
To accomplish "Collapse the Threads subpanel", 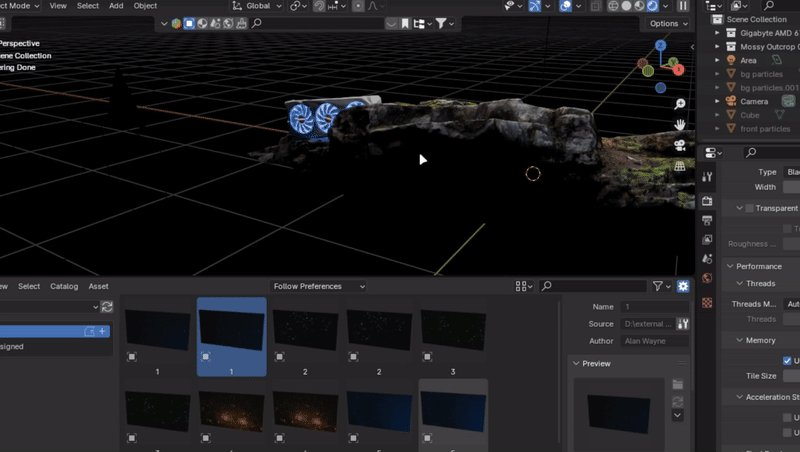I will [x=739, y=284].
